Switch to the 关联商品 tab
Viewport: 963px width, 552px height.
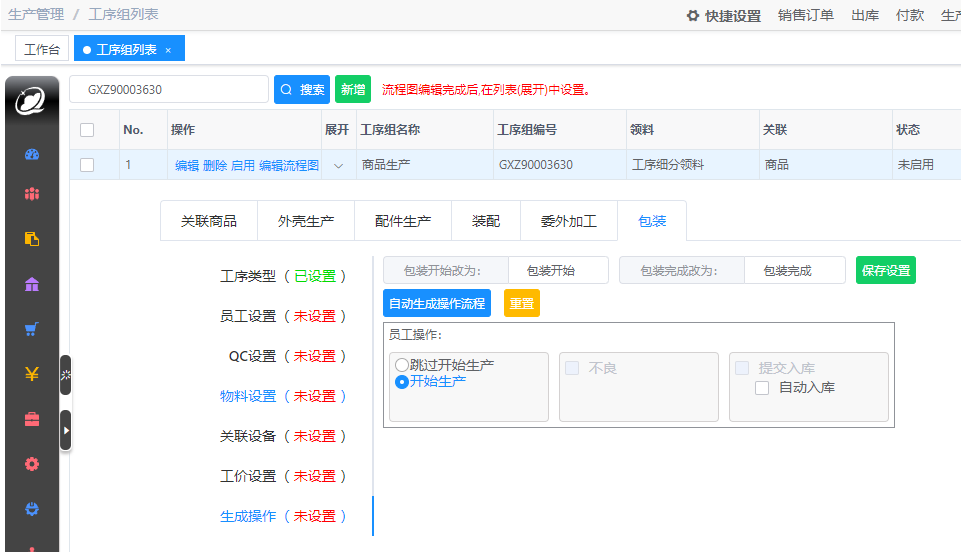pyautogui.click(x=209, y=221)
